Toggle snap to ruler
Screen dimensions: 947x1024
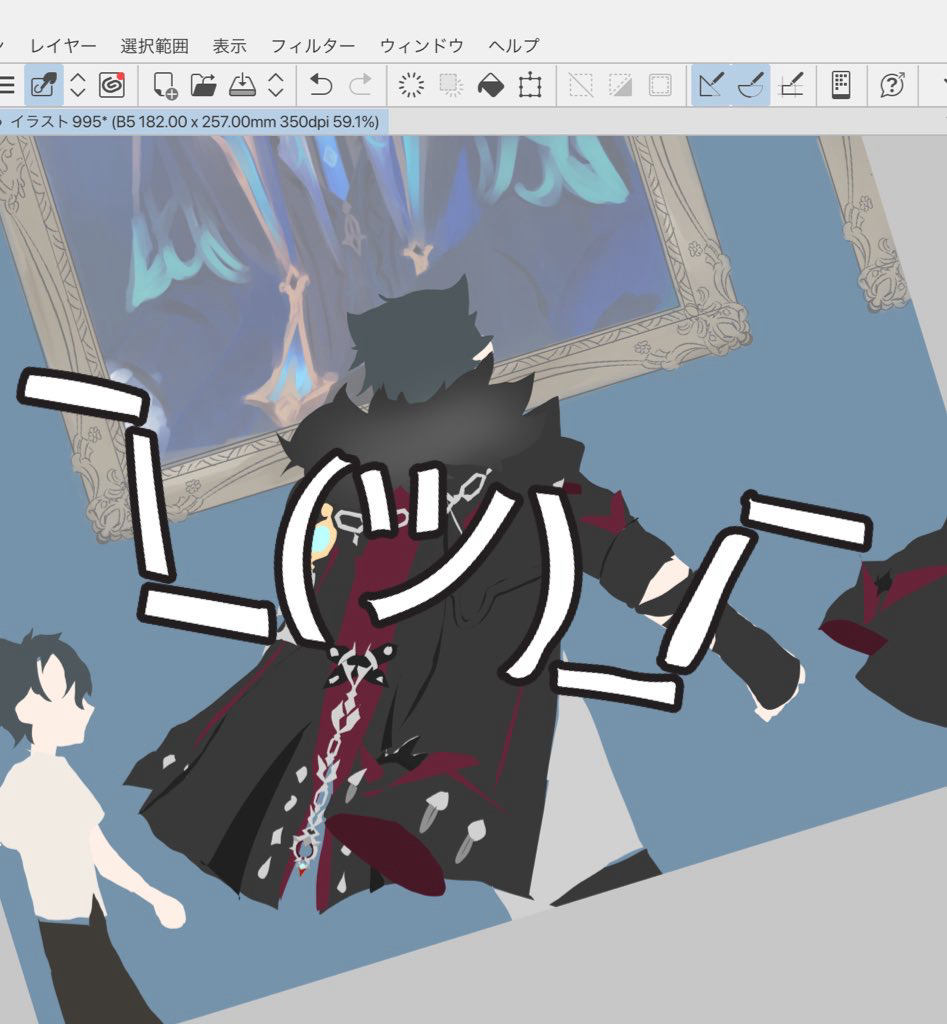(x=711, y=85)
